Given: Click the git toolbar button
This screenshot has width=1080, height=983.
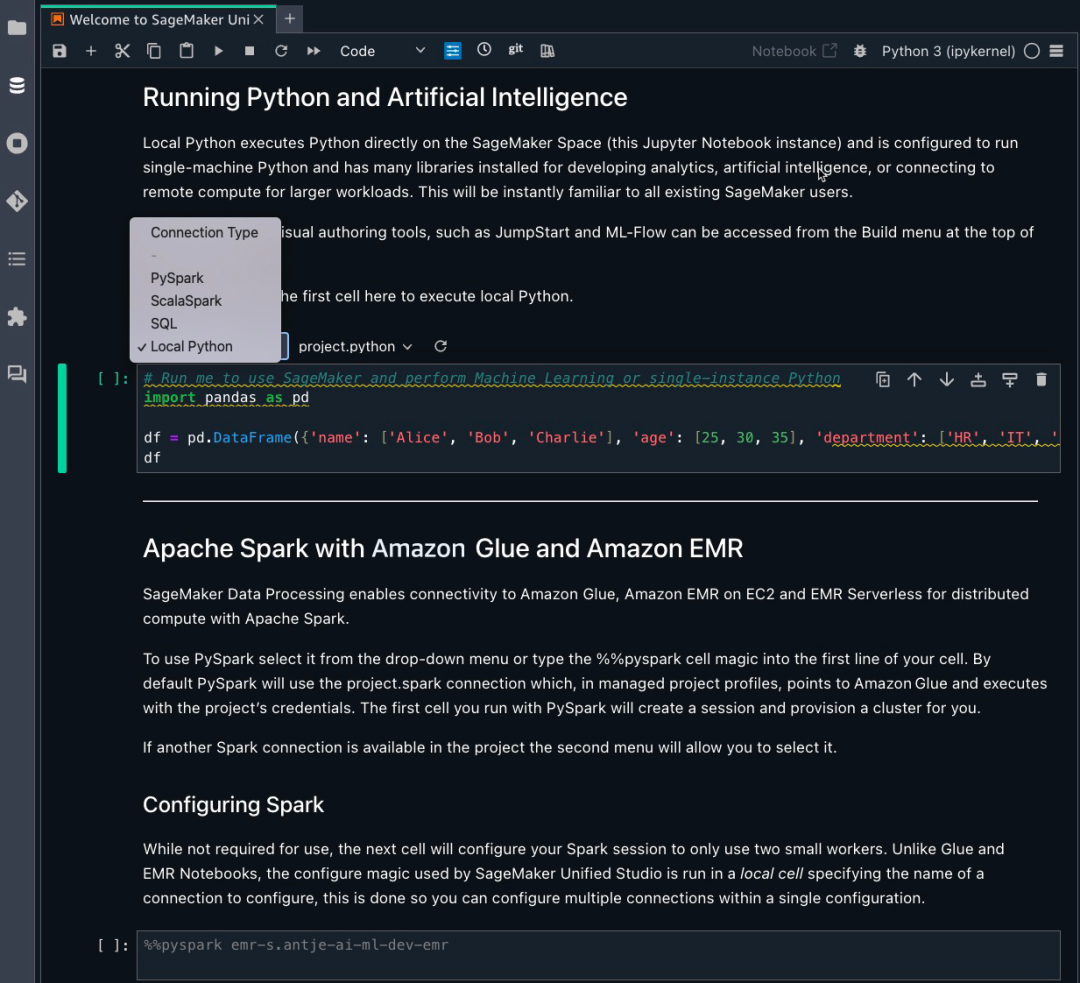Looking at the screenshot, I should (x=515, y=50).
